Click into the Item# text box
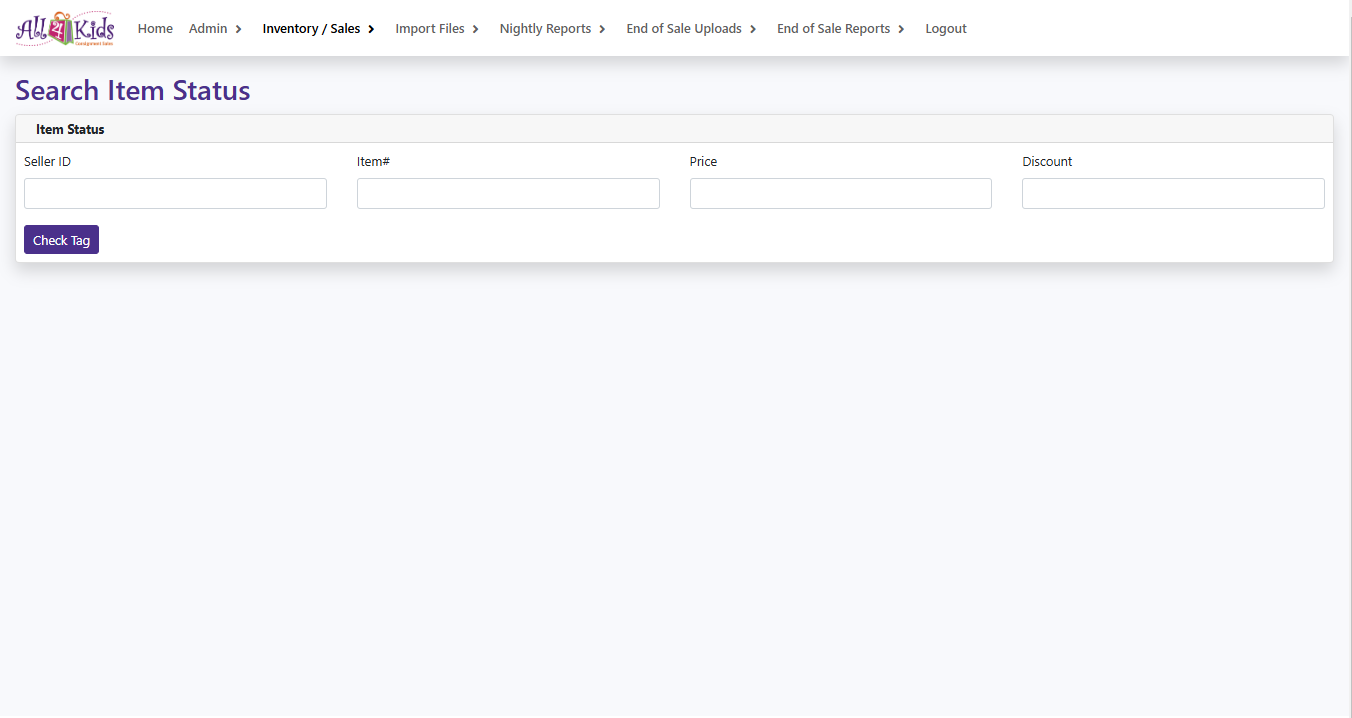 coord(508,193)
